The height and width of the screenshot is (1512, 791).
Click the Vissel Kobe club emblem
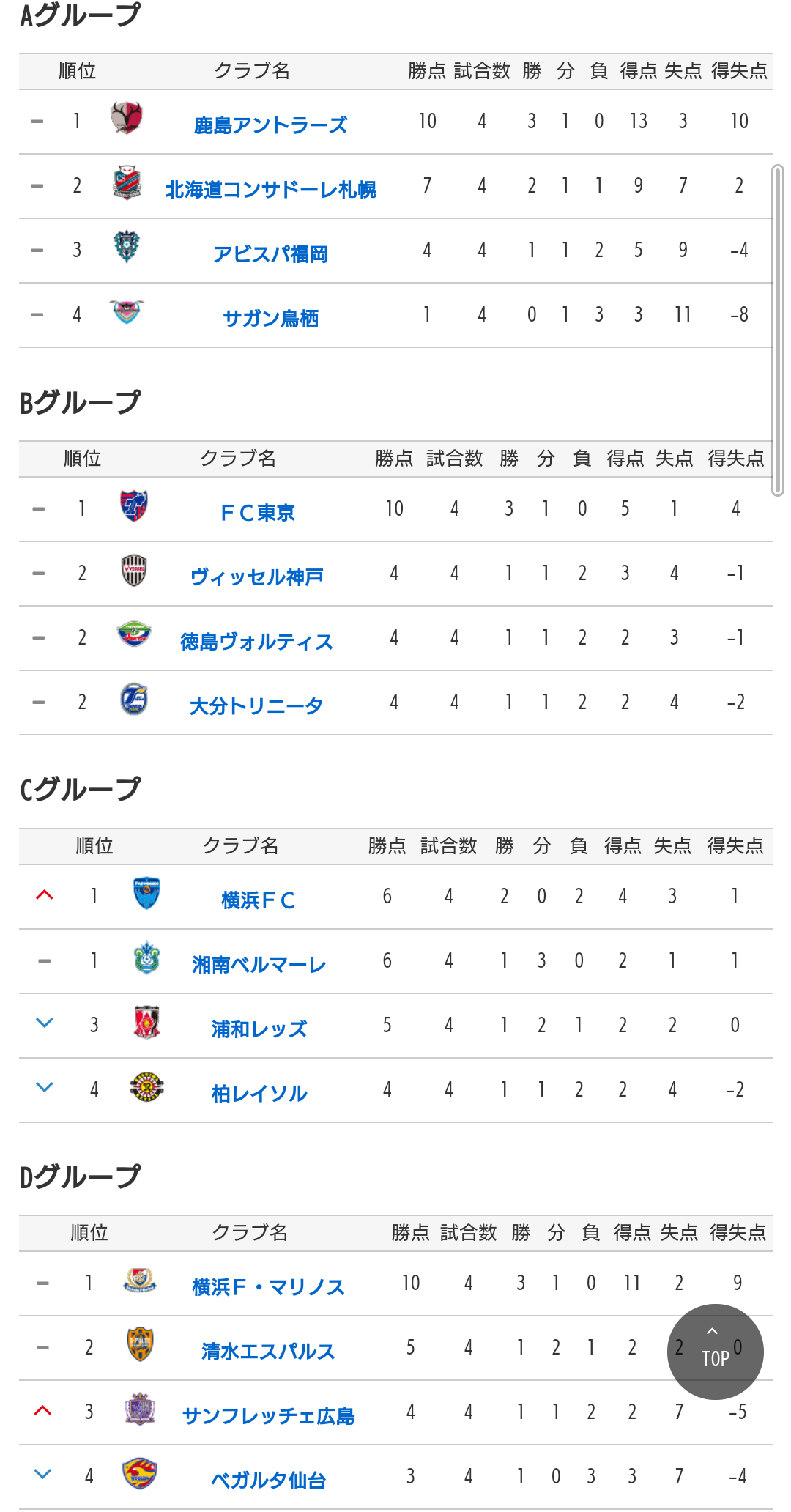point(133,570)
